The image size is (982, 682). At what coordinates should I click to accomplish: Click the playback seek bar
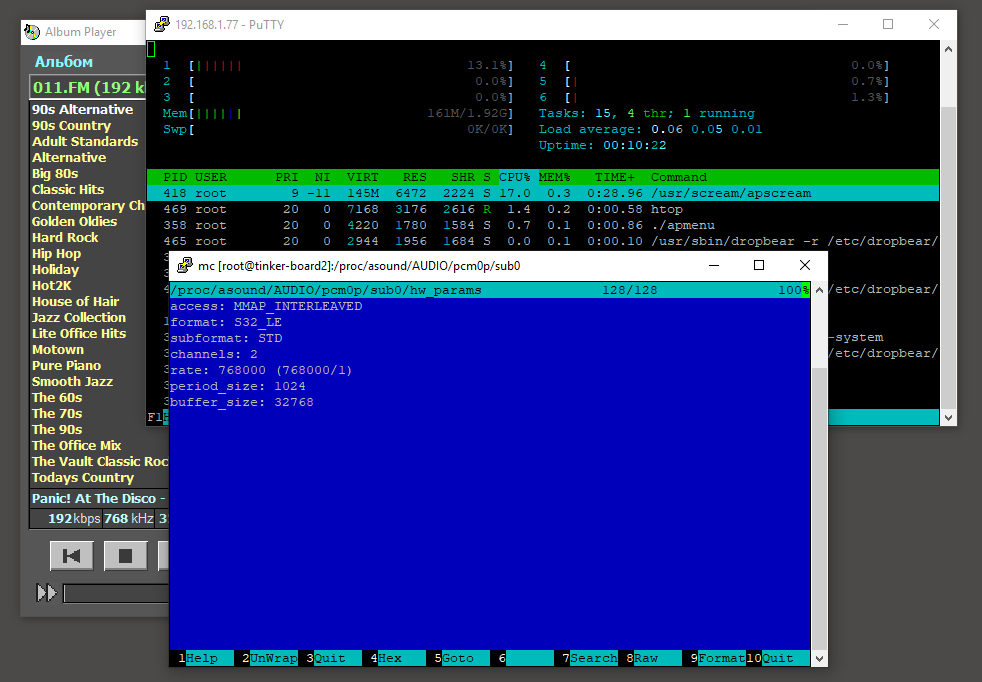(115, 594)
